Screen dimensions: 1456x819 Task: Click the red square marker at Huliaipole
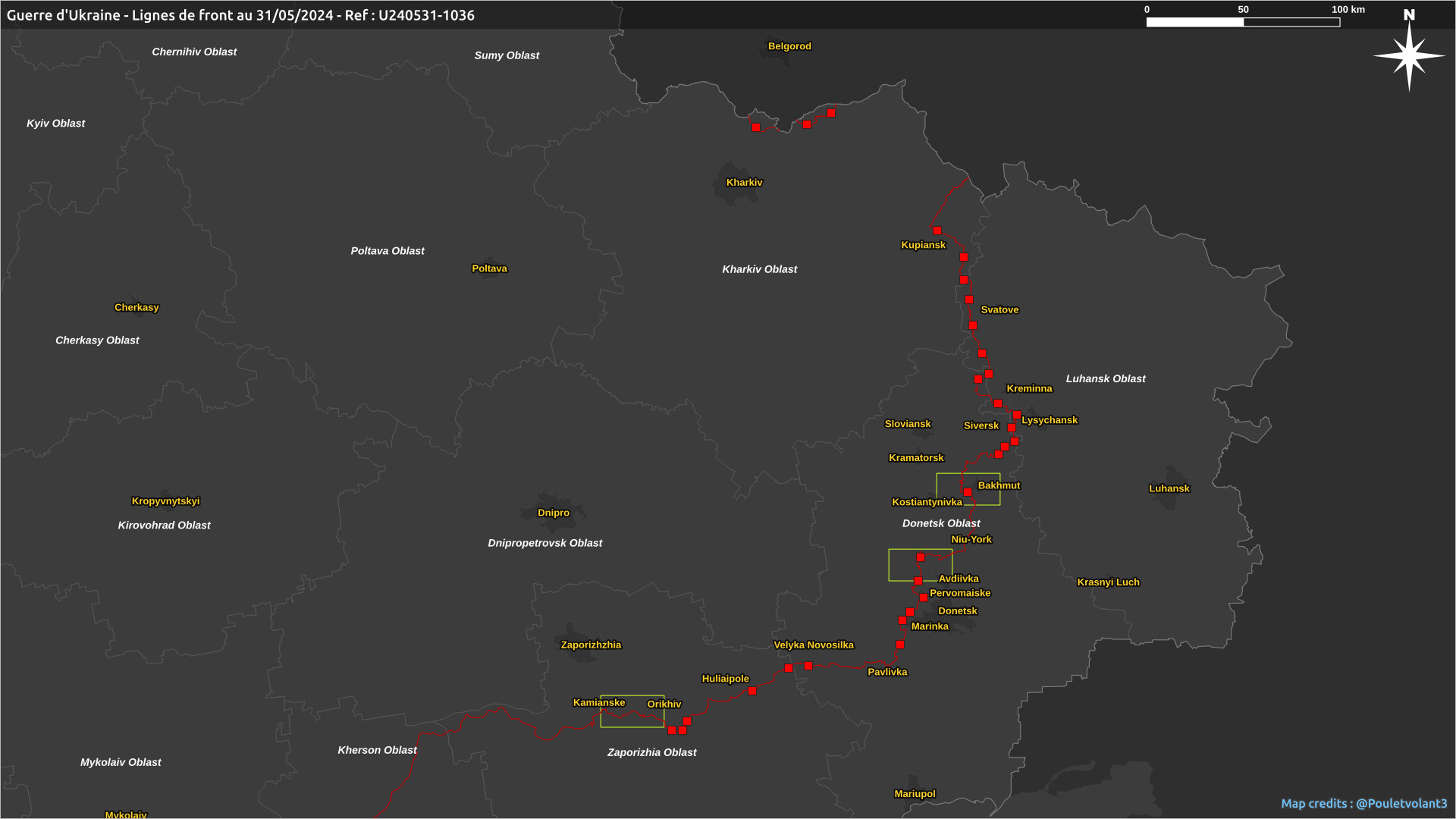752,691
